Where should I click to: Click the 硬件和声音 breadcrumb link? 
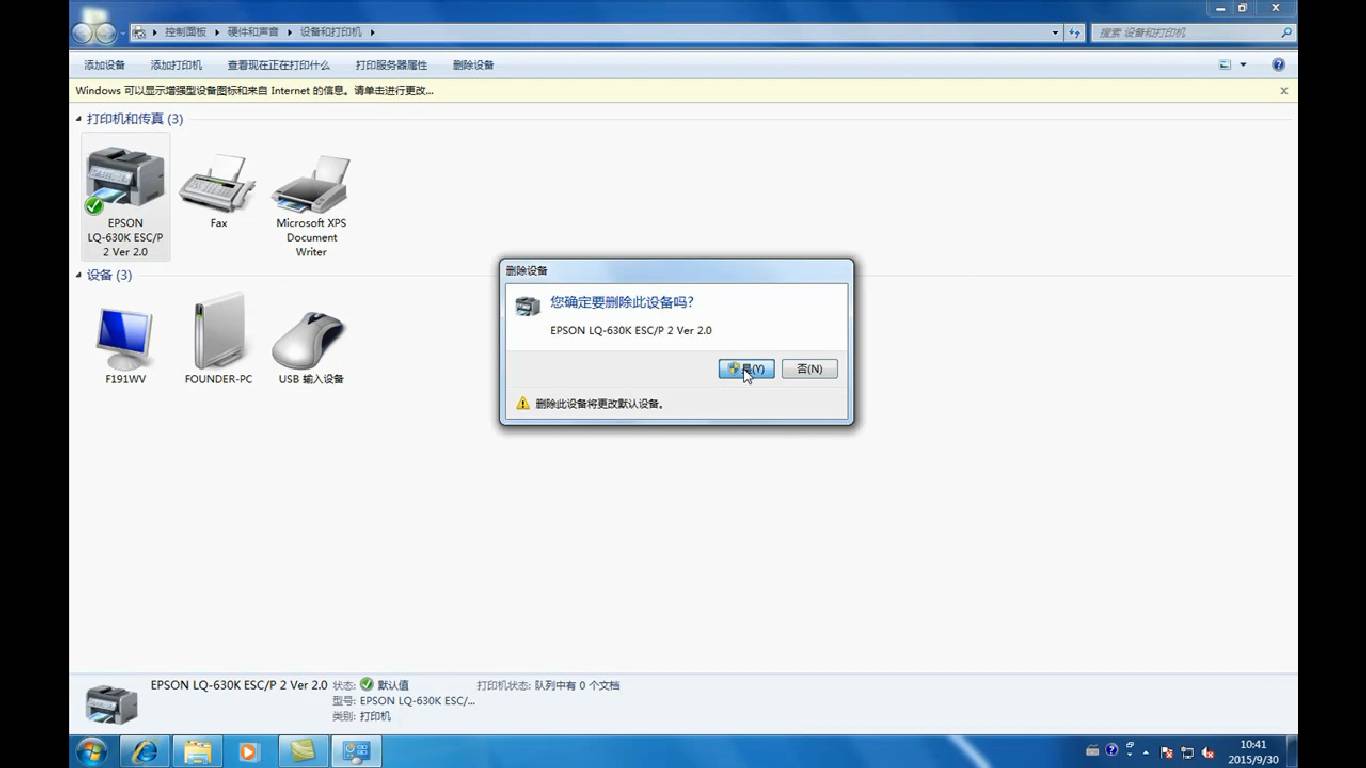[x=253, y=32]
